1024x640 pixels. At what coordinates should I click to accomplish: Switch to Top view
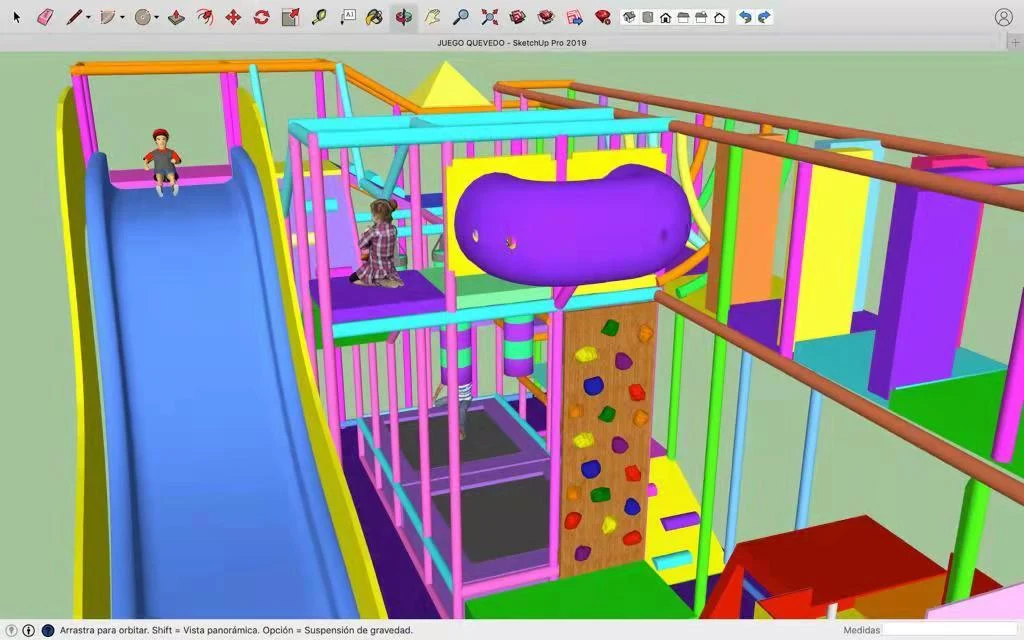point(647,18)
